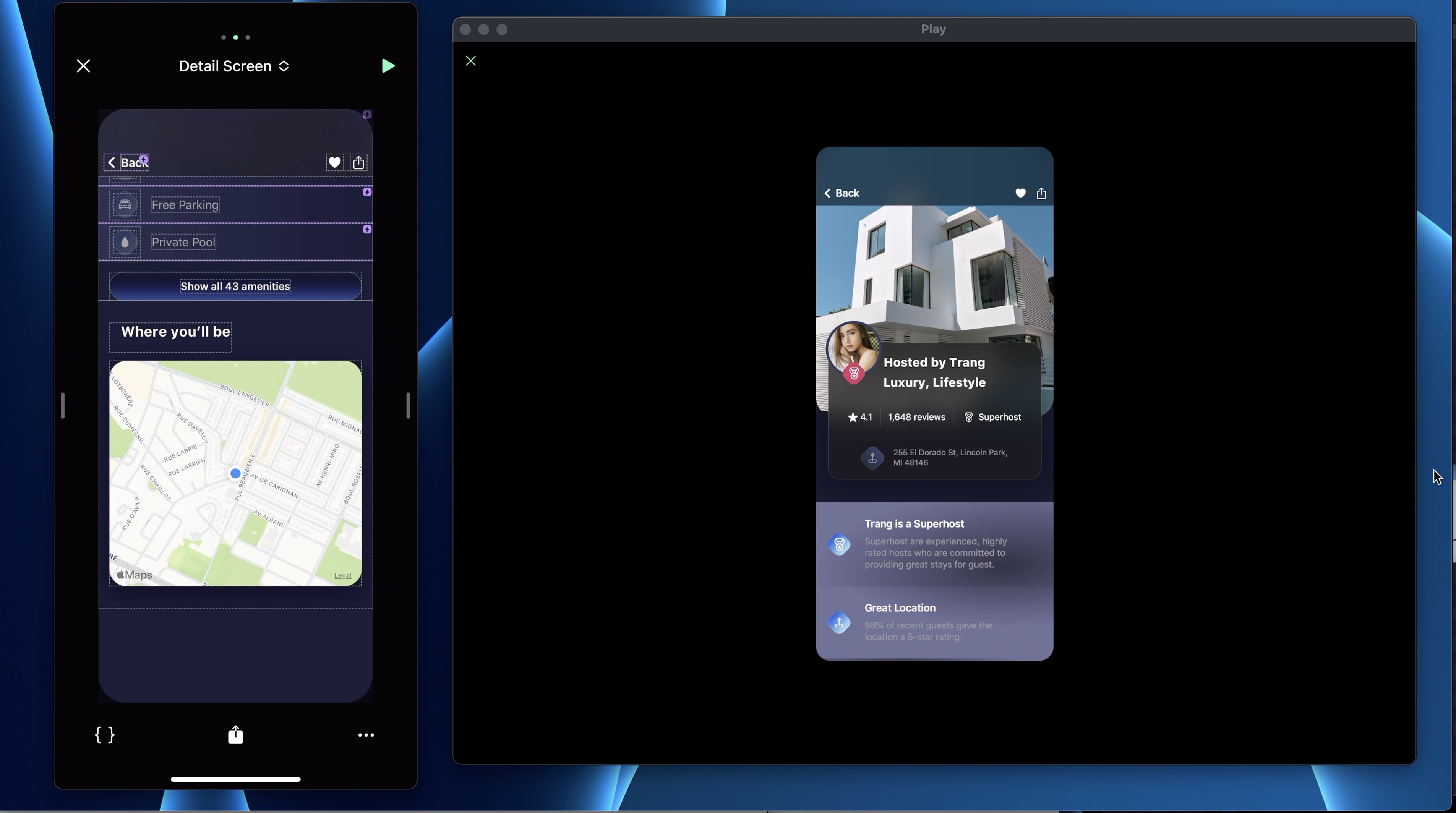Viewport: 1456px width, 813px height.
Task: Click the share icon in Play preview
Action: coord(1041,193)
